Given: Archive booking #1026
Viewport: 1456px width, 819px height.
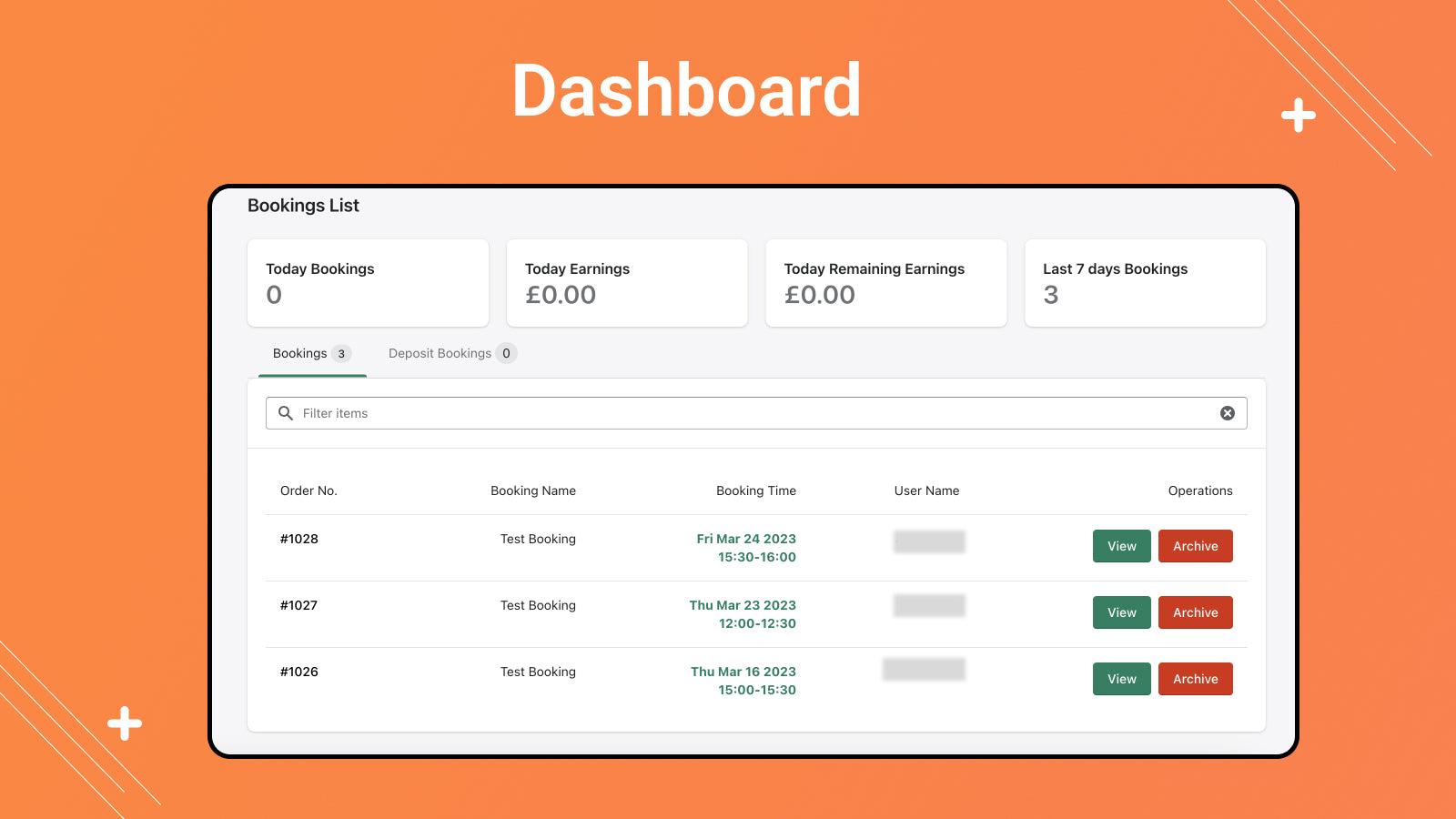Looking at the screenshot, I should [1195, 679].
